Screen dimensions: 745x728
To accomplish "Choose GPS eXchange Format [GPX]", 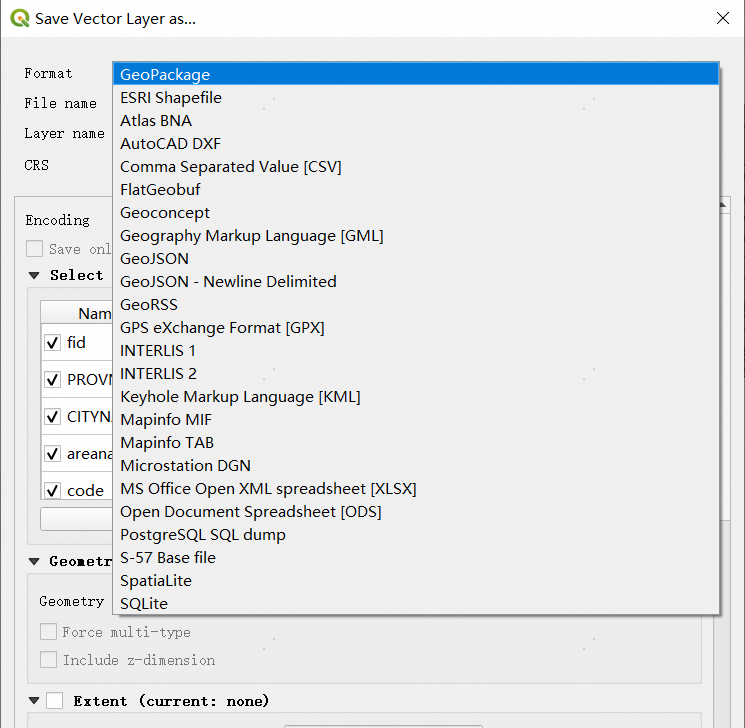I will click(222, 328).
